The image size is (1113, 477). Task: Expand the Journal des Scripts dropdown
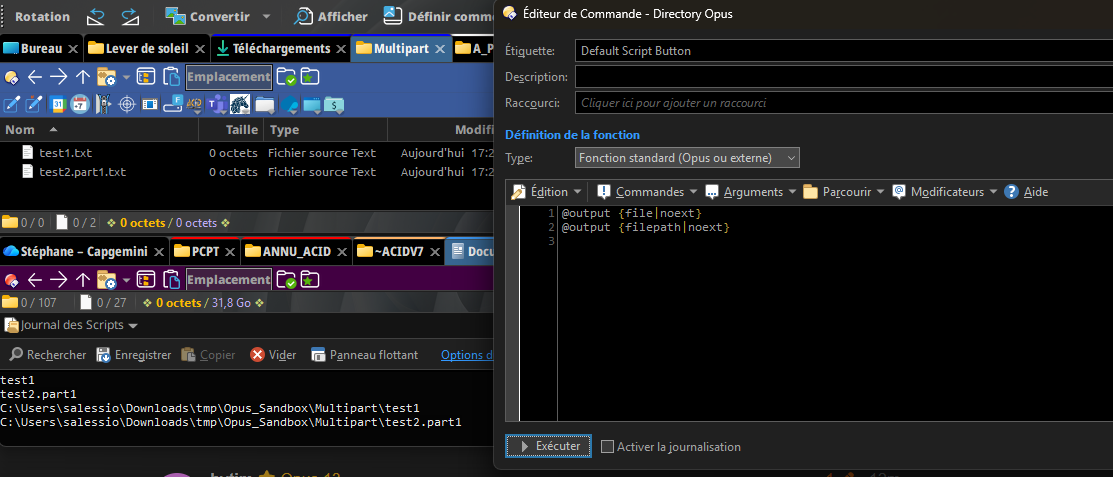(x=133, y=326)
